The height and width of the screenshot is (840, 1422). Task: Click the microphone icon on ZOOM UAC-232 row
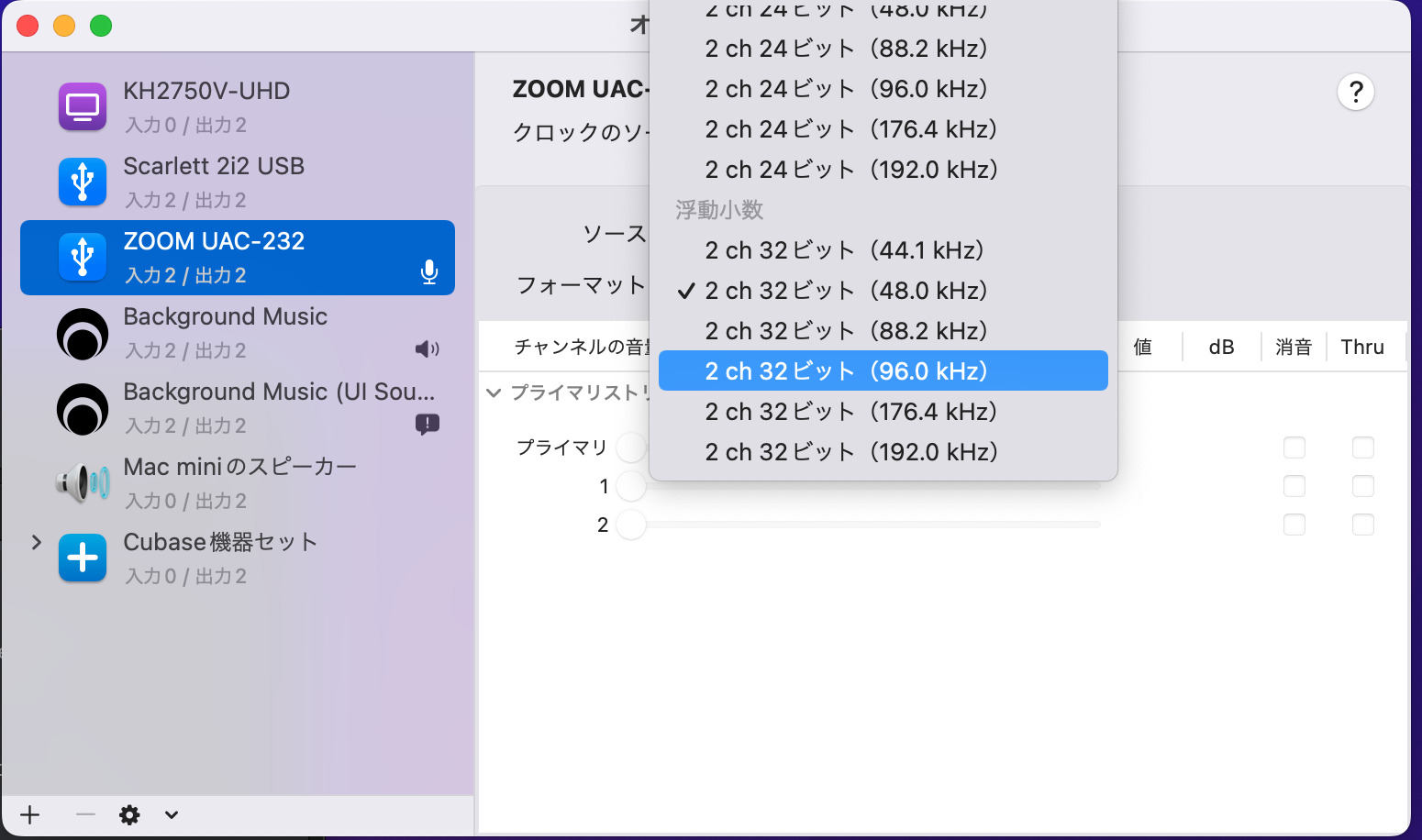[x=428, y=272]
